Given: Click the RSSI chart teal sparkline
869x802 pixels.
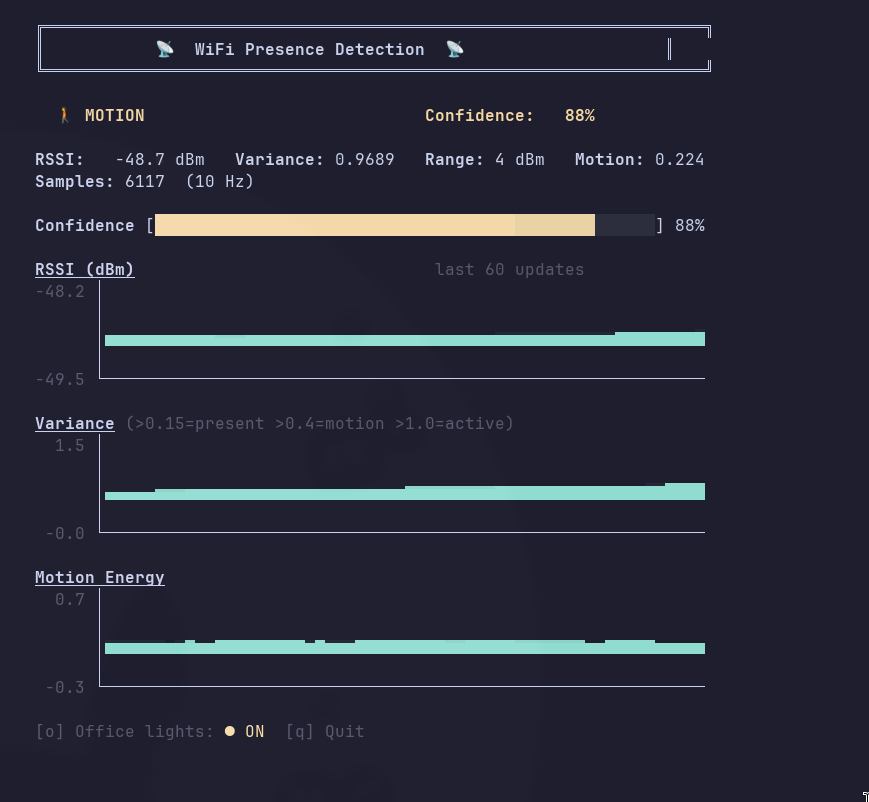Looking at the screenshot, I should [x=405, y=339].
